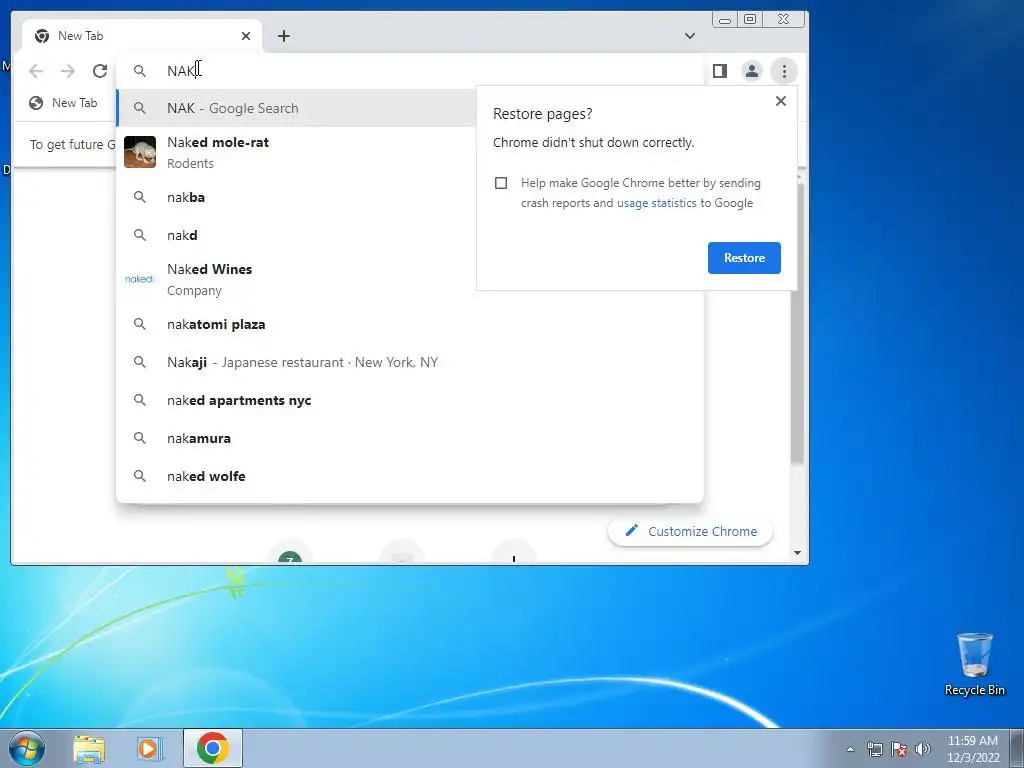The image size is (1024, 768).
Task: Open the Windows Start menu
Action: (x=26, y=748)
